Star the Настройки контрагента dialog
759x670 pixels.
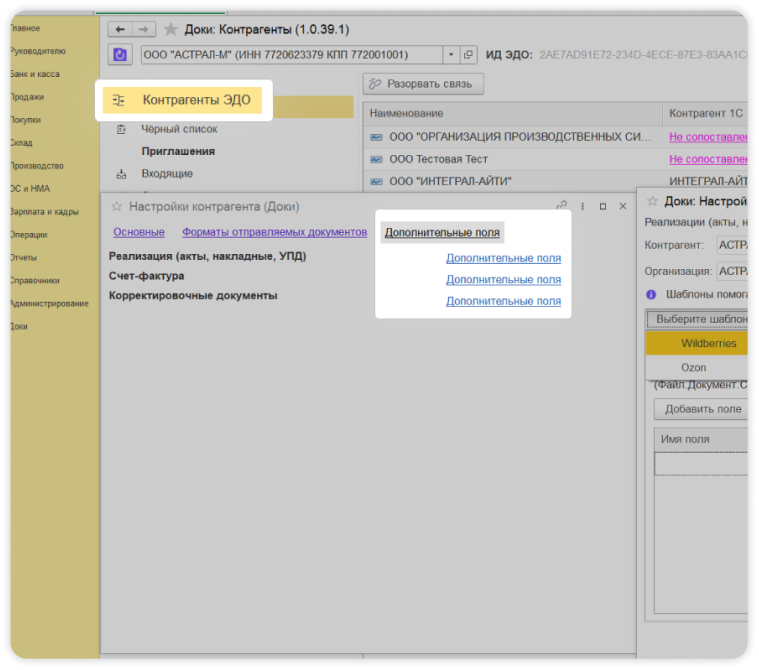[116, 206]
